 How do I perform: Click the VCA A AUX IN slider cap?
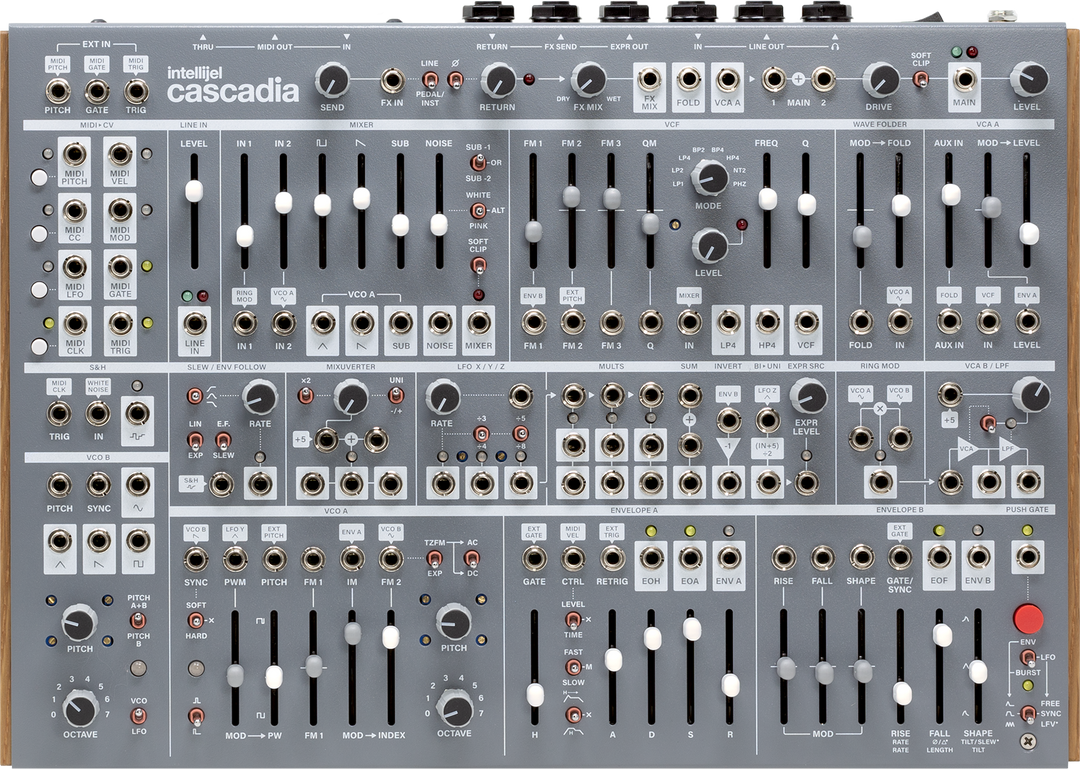point(951,194)
